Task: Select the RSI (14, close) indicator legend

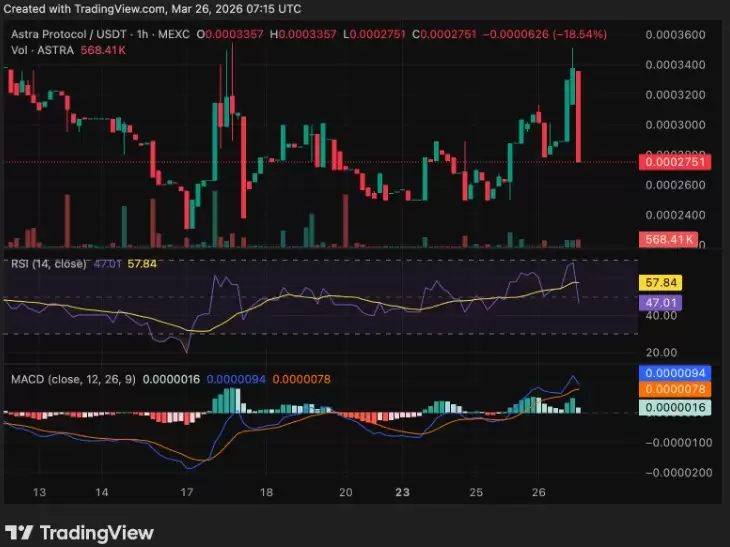Action: 49,265
